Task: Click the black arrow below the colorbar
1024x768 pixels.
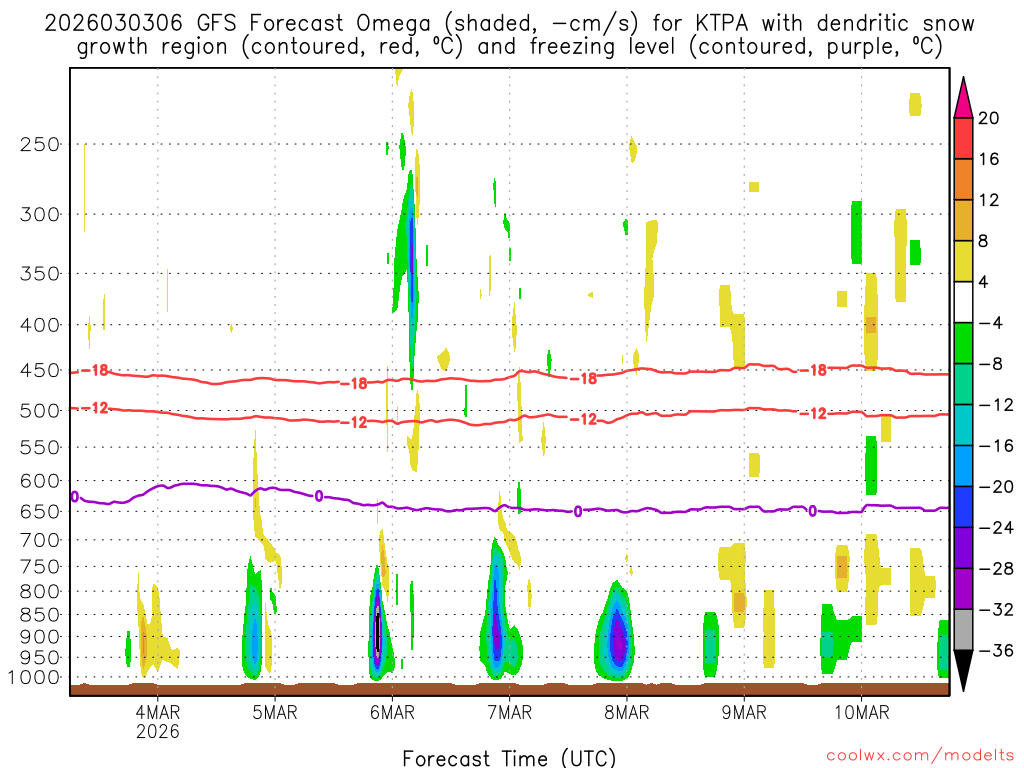Action: 963,671
